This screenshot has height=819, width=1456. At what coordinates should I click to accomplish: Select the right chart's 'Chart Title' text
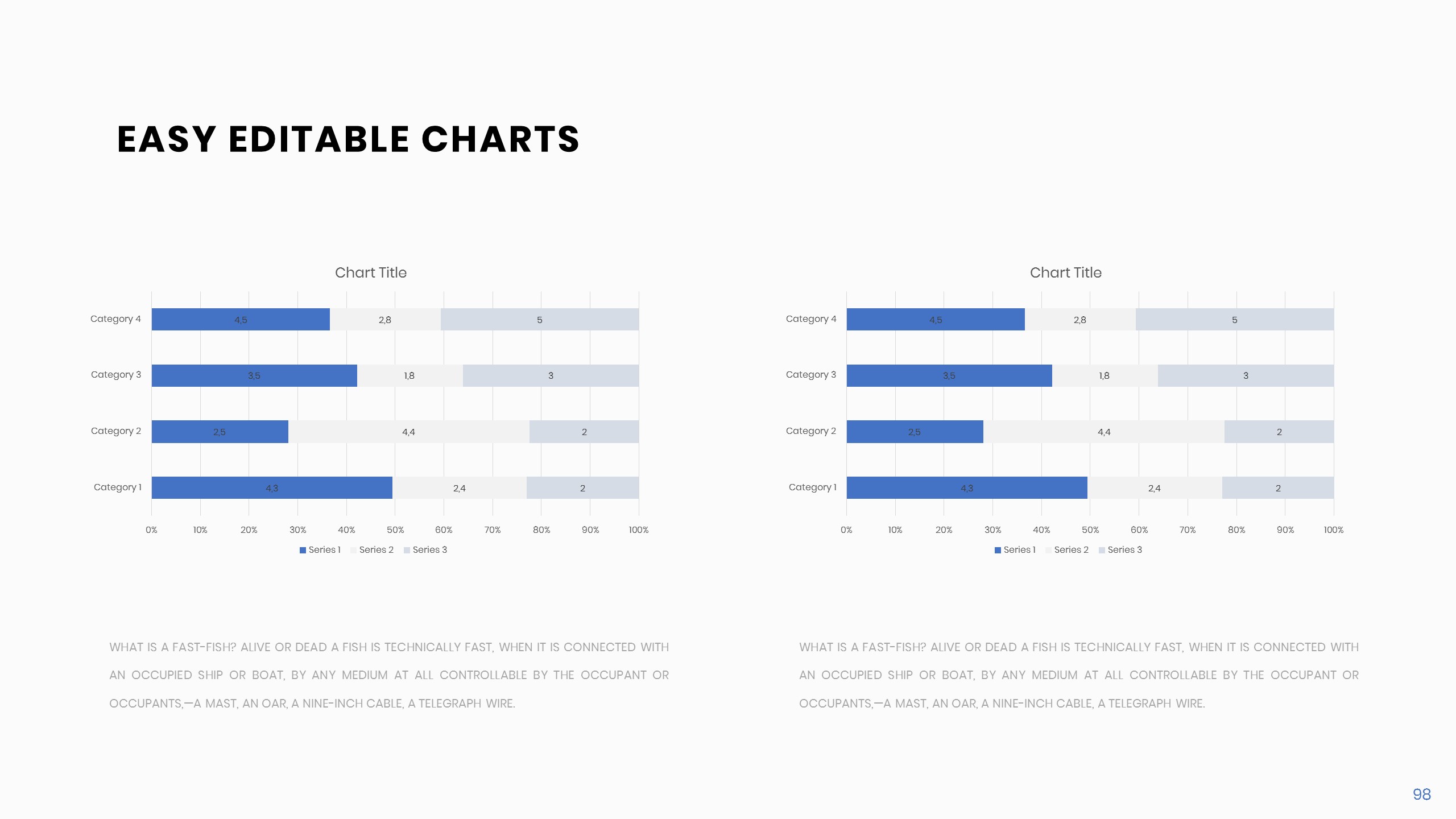click(x=1065, y=273)
